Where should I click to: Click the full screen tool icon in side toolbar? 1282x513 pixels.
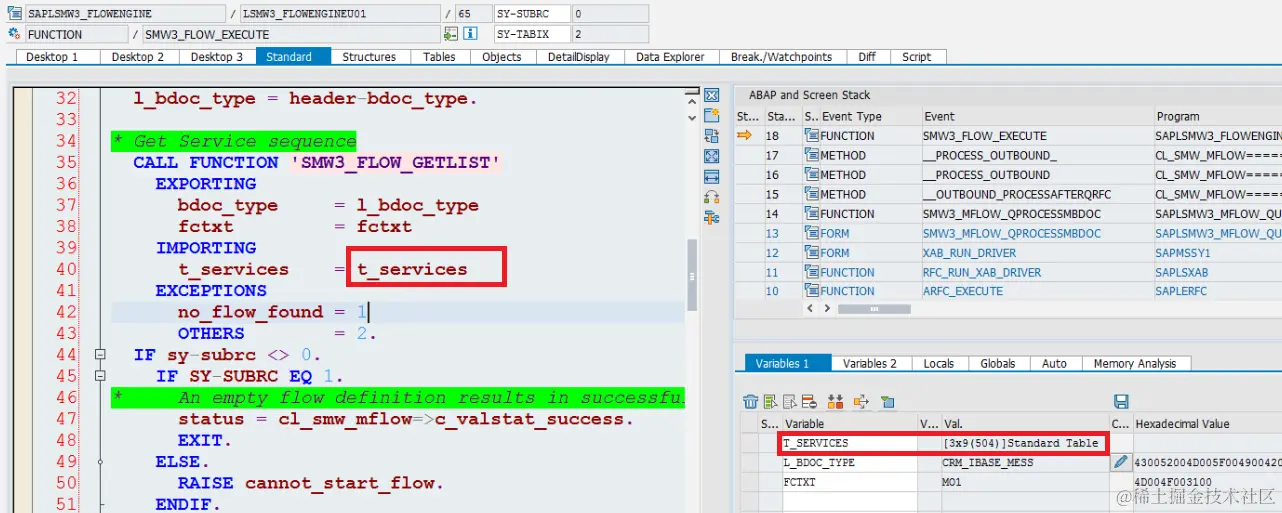pyautogui.click(x=712, y=157)
